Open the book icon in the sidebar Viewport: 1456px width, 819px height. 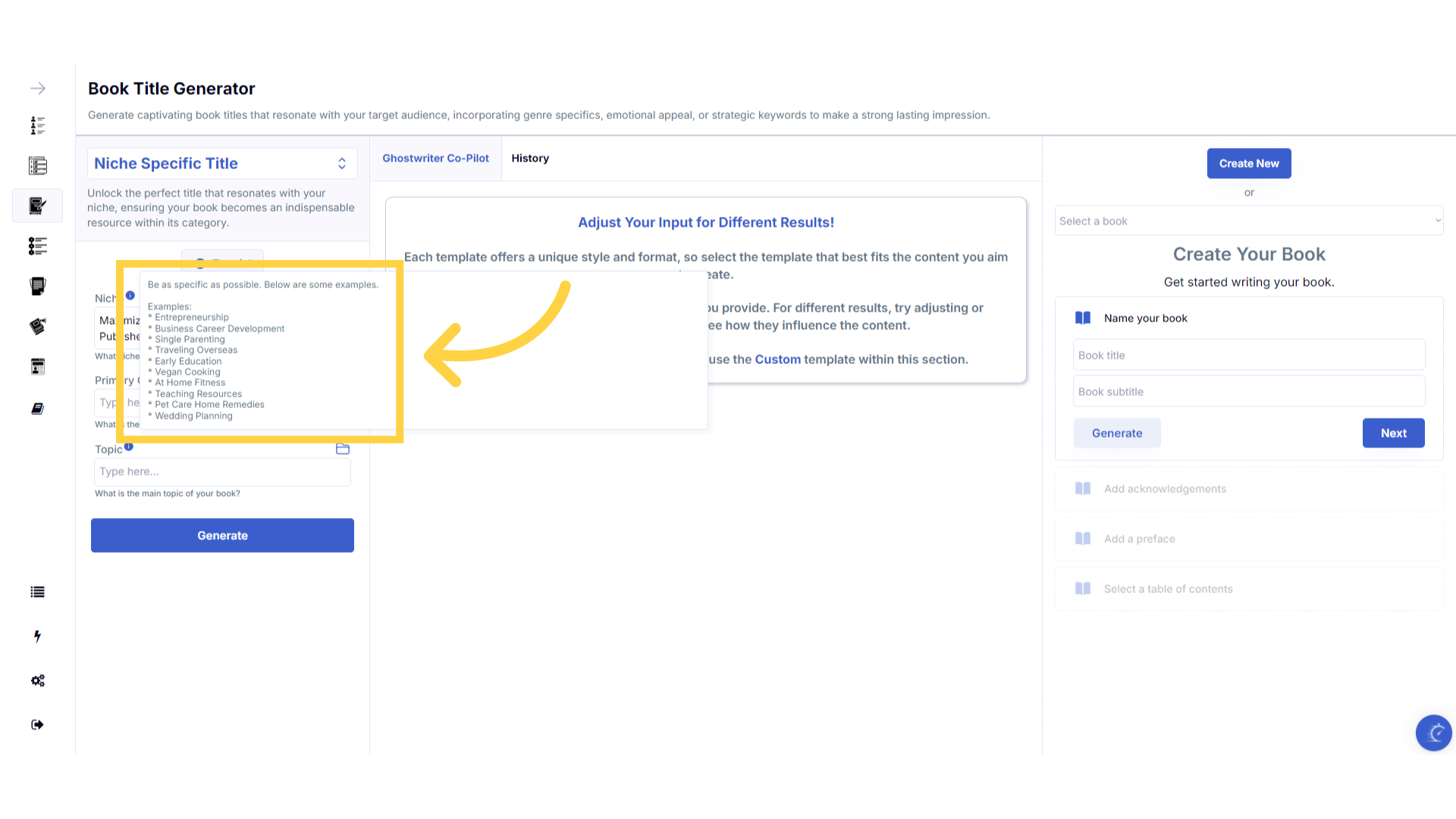(37, 409)
